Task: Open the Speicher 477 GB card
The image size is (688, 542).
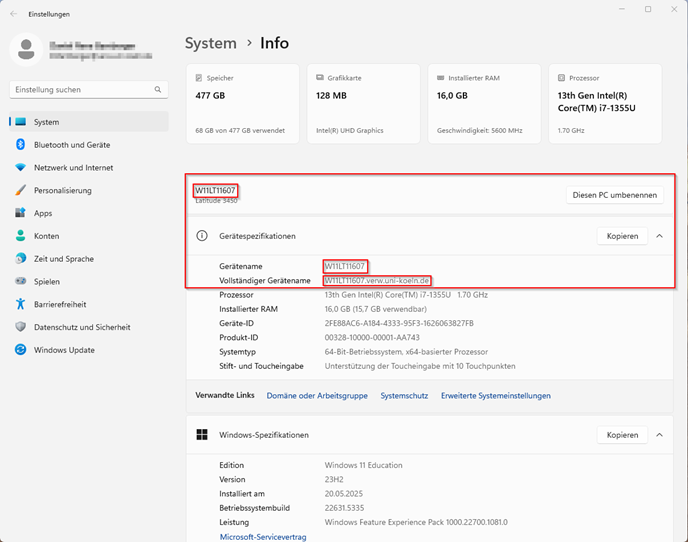Action: tap(243, 104)
